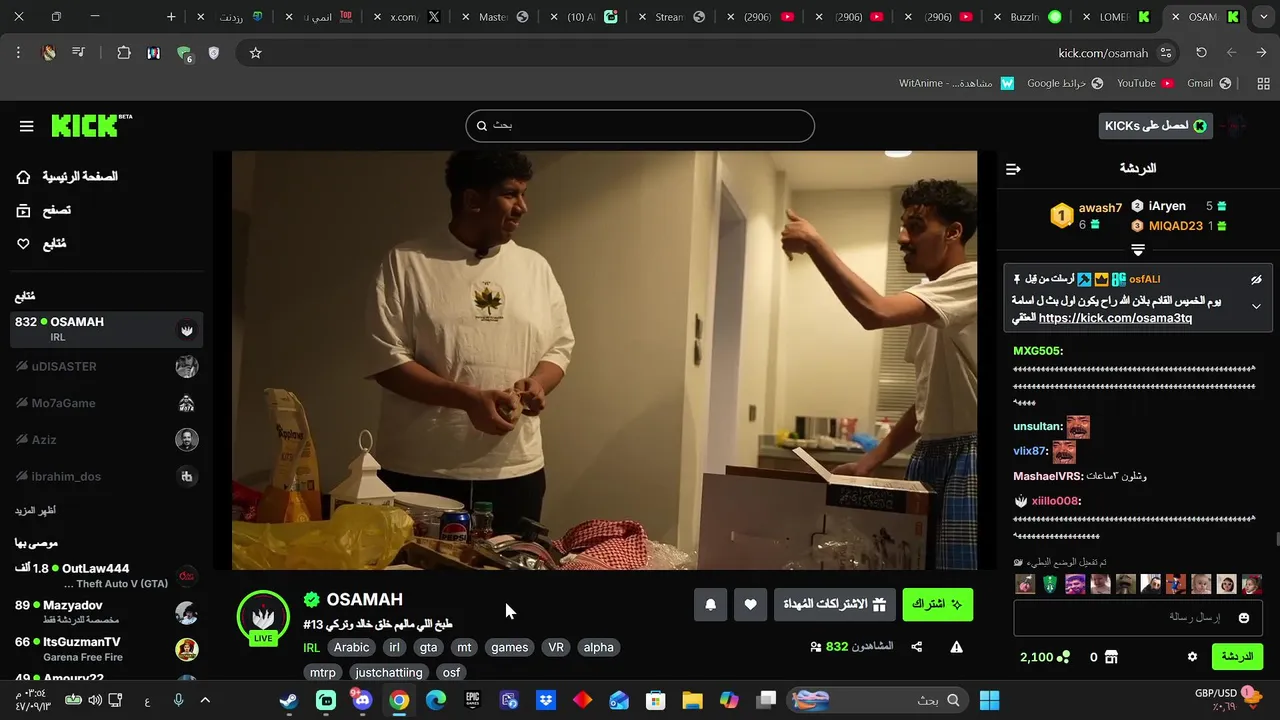Show hidden system tray icons
This screenshot has width=1280, height=720.
click(x=205, y=700)
